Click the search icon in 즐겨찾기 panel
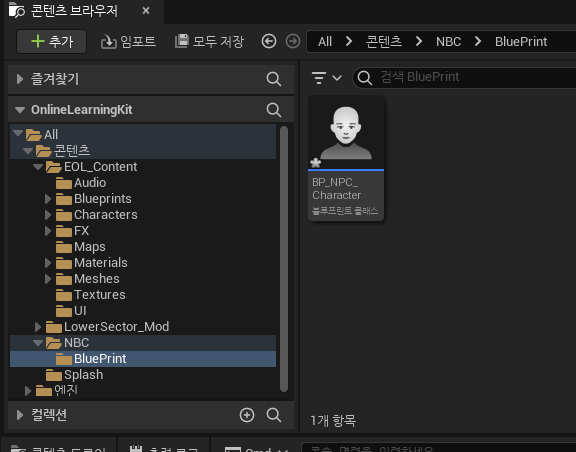 274,79
